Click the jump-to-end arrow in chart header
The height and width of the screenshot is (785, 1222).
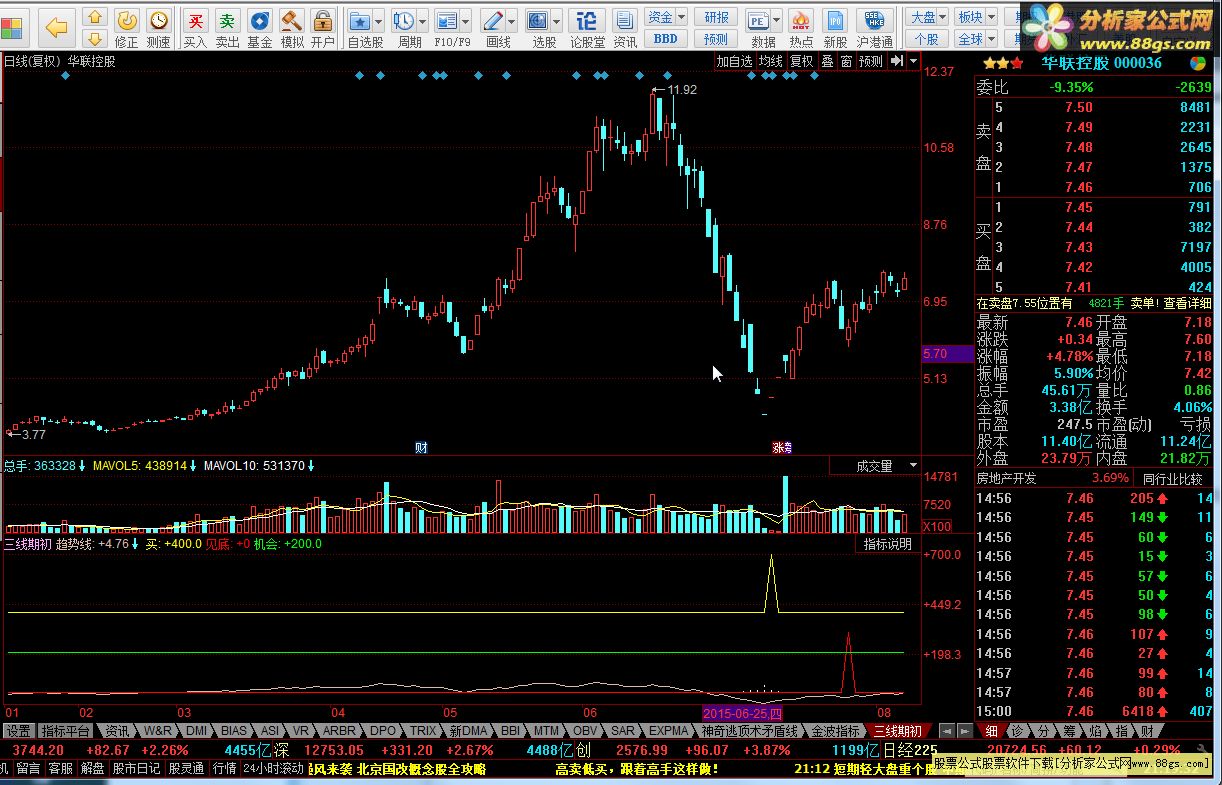pos(896,61)
